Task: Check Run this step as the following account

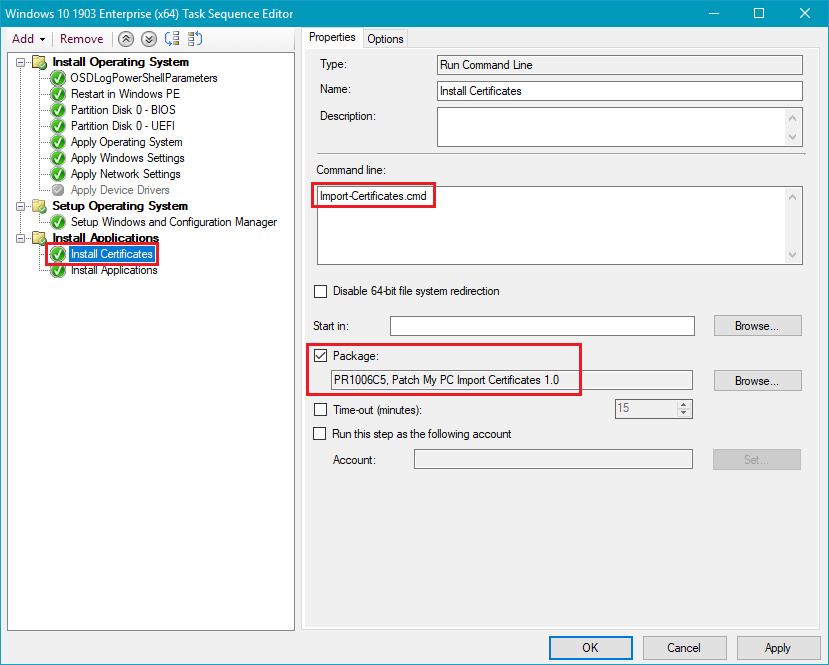Action: point(319,434)
